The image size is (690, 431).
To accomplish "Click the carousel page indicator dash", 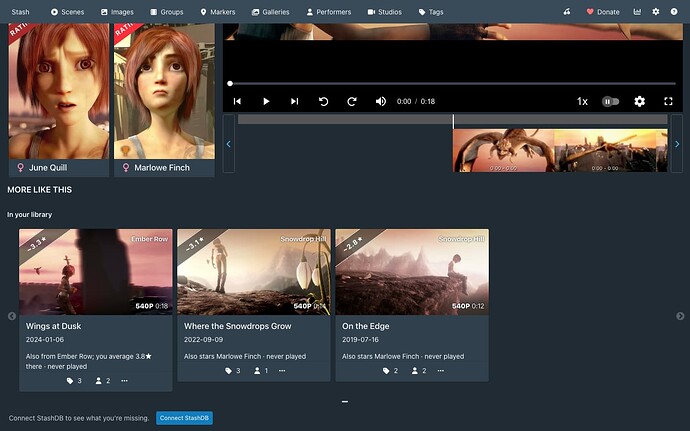I will coord(345,402).
